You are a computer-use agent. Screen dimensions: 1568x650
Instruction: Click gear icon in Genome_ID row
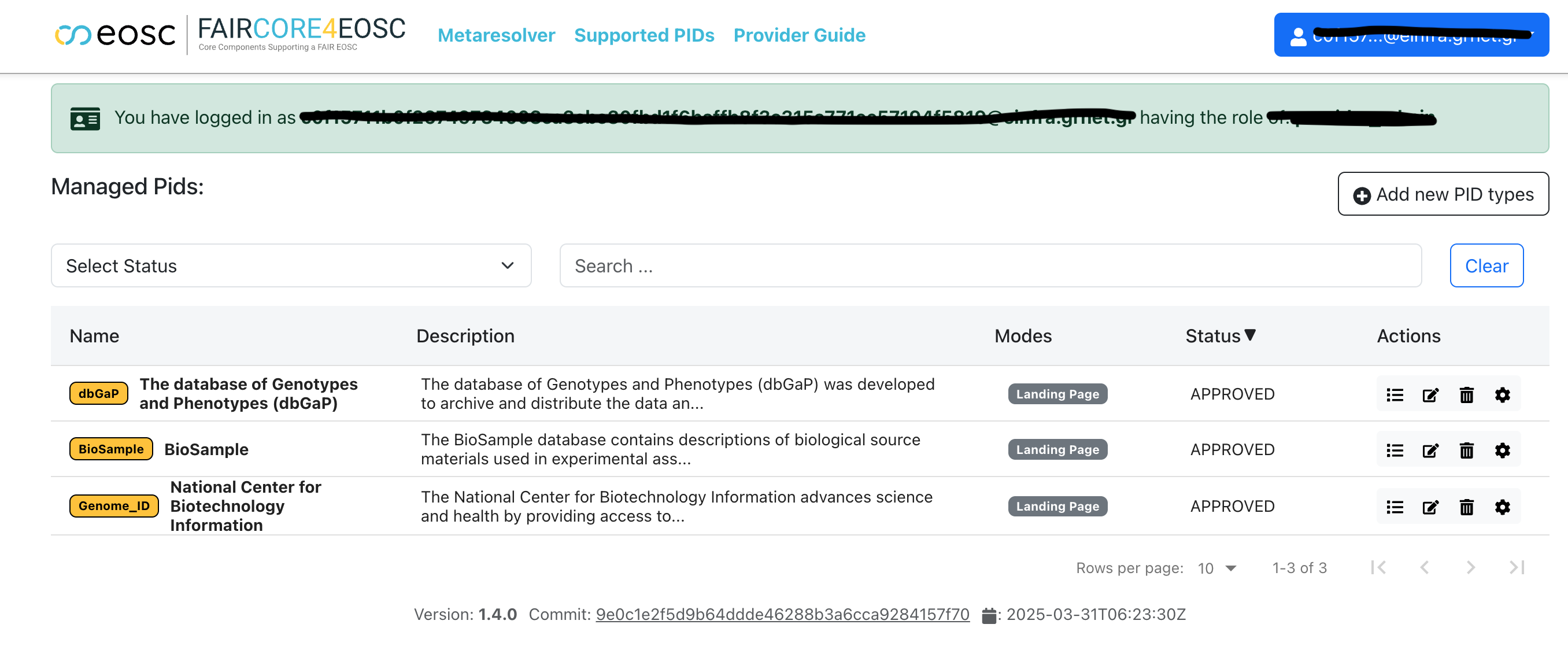pyautogui.click(x=1502, y=507)
